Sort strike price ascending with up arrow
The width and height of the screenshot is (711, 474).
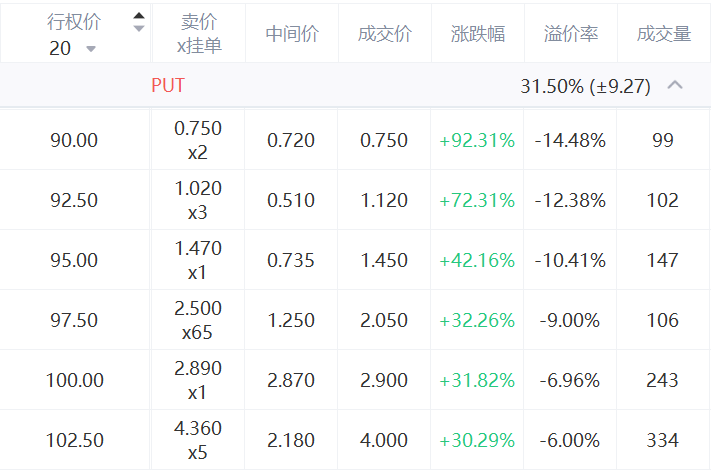pos(138,15)
